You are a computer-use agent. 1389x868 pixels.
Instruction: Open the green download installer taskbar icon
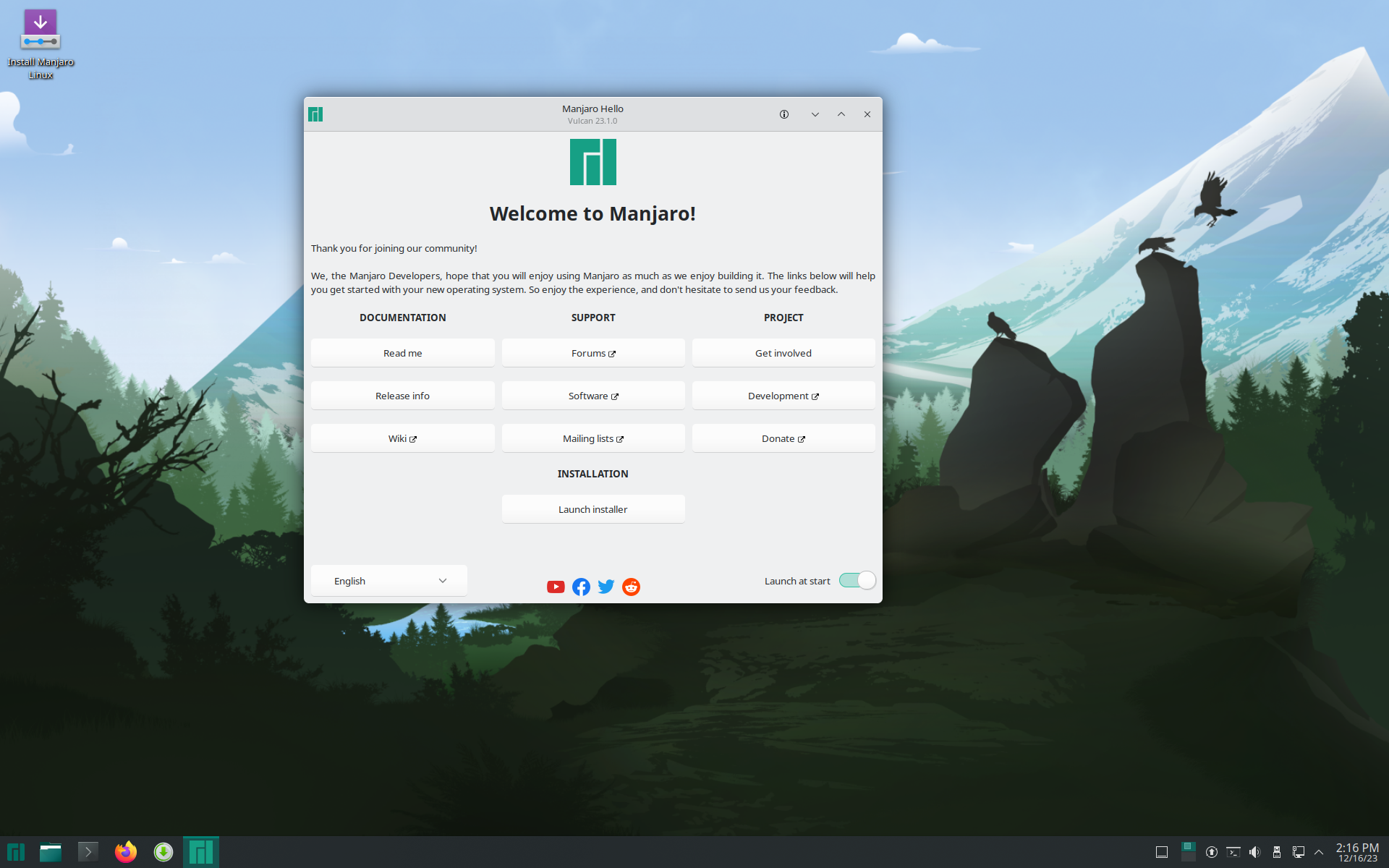(x=163, y=852)
